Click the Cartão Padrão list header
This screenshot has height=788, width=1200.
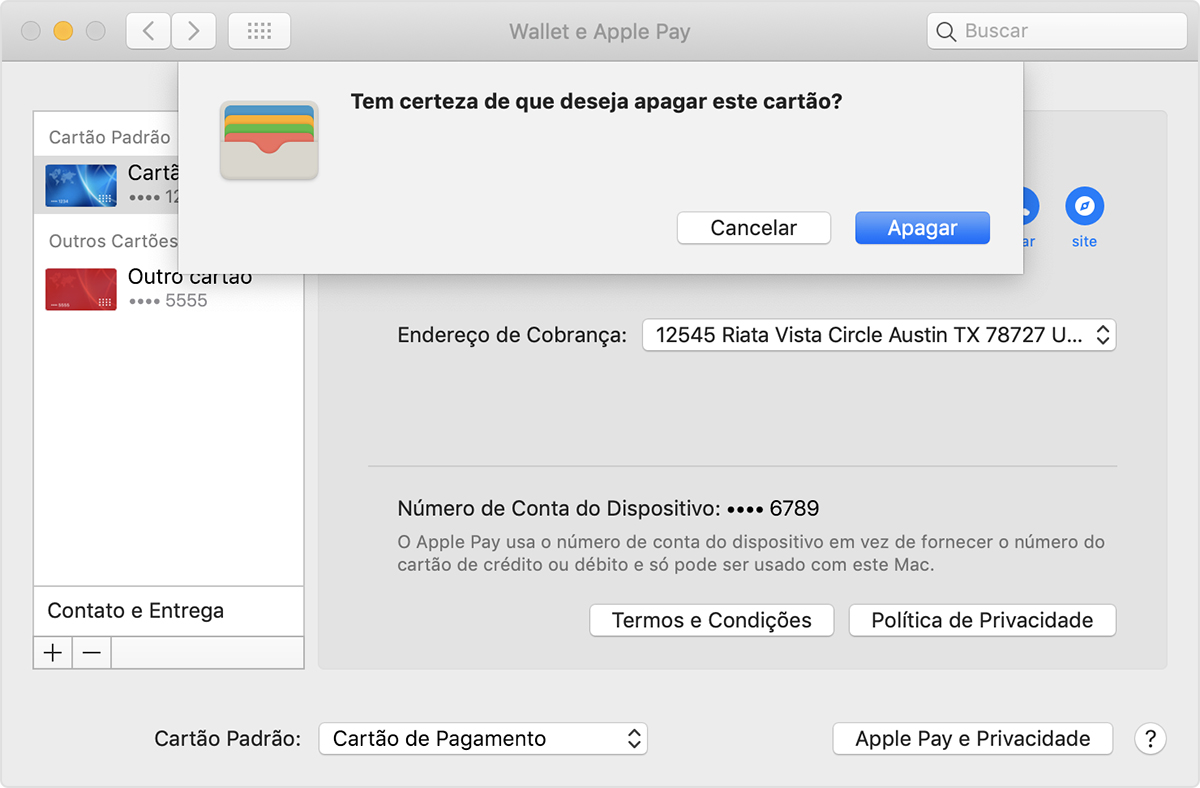(110, 137)
